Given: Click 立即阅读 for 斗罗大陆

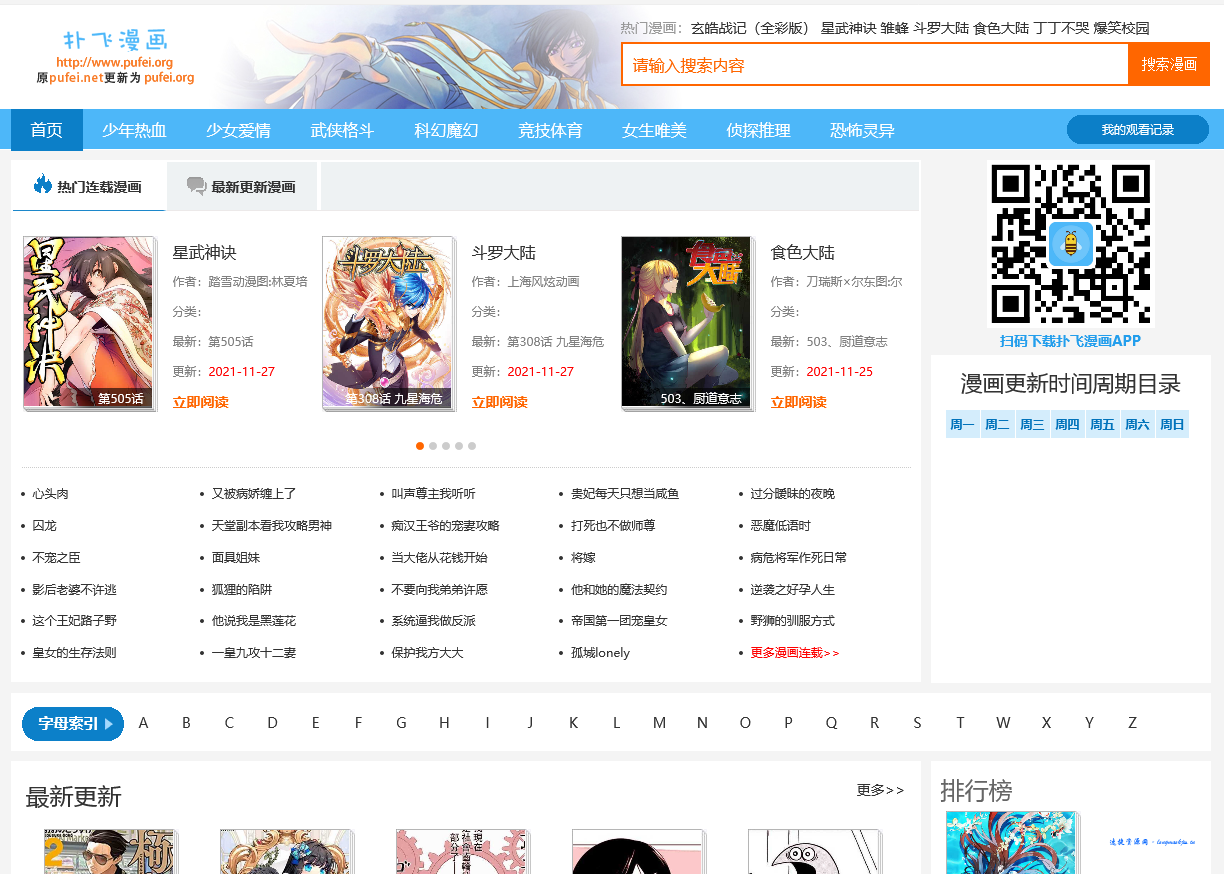Looking at the screenshot, I should (499, 402).
